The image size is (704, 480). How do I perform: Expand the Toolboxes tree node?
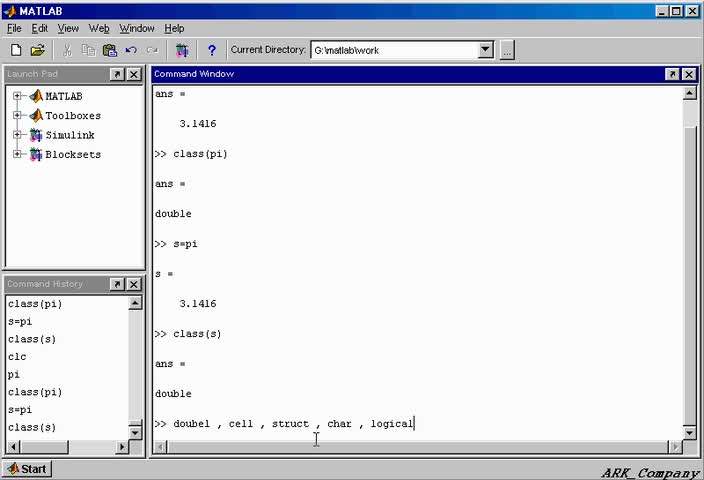[x=17, y=115]
